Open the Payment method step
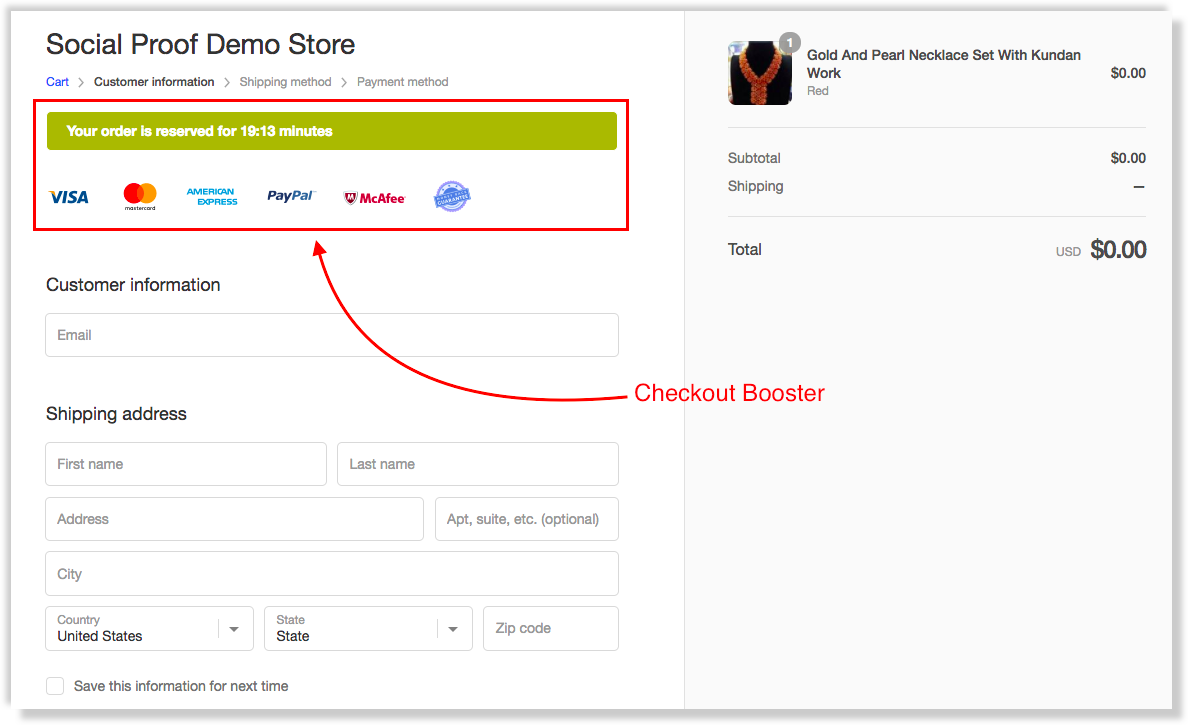The image size is (1188, 725). (x=402, y=81)
